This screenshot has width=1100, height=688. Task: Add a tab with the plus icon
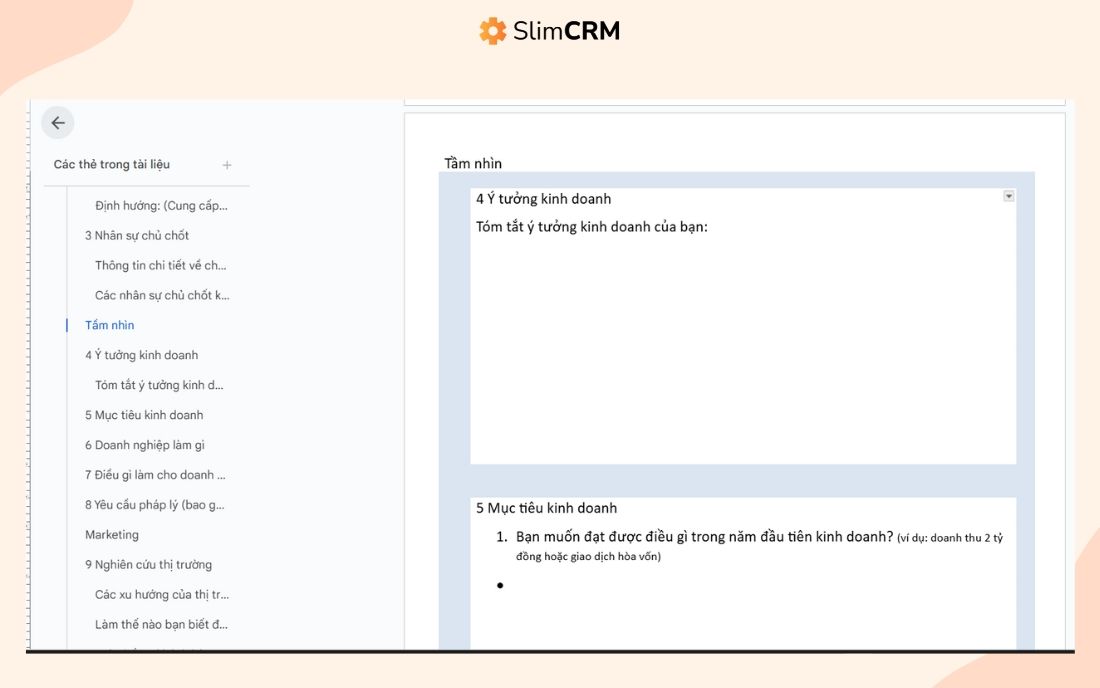tap(227, 165)
